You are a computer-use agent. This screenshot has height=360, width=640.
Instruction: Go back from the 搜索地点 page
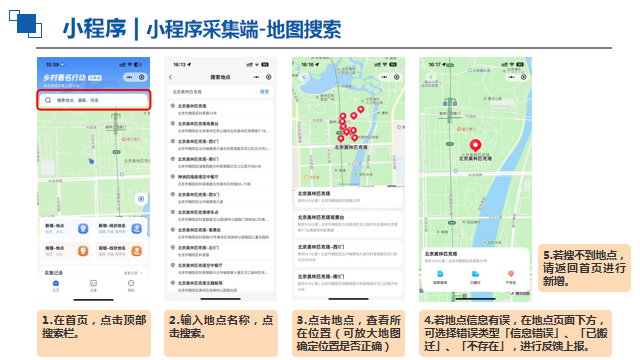coord(171,77)
